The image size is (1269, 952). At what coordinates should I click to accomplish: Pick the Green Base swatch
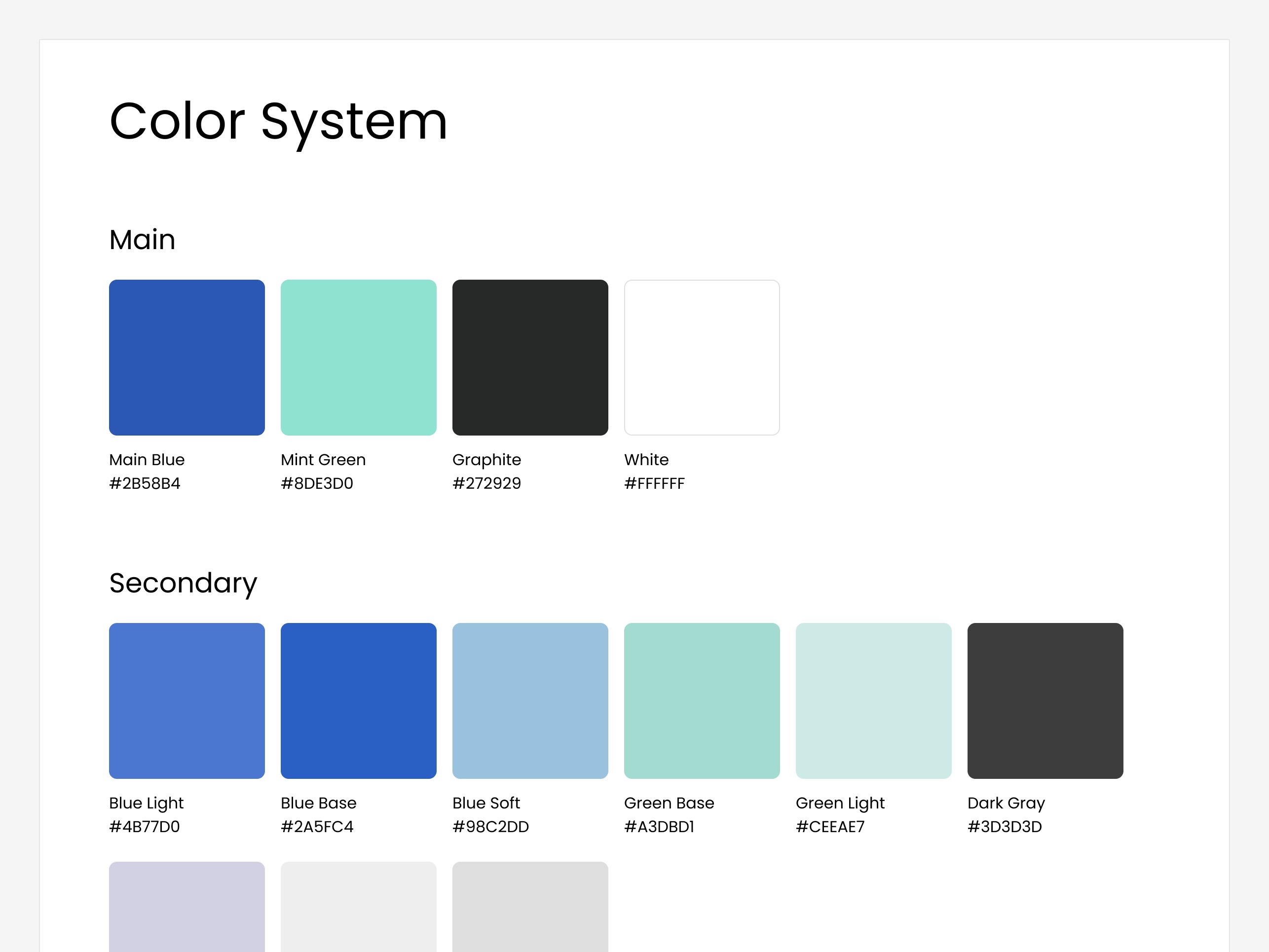[702, 701]
